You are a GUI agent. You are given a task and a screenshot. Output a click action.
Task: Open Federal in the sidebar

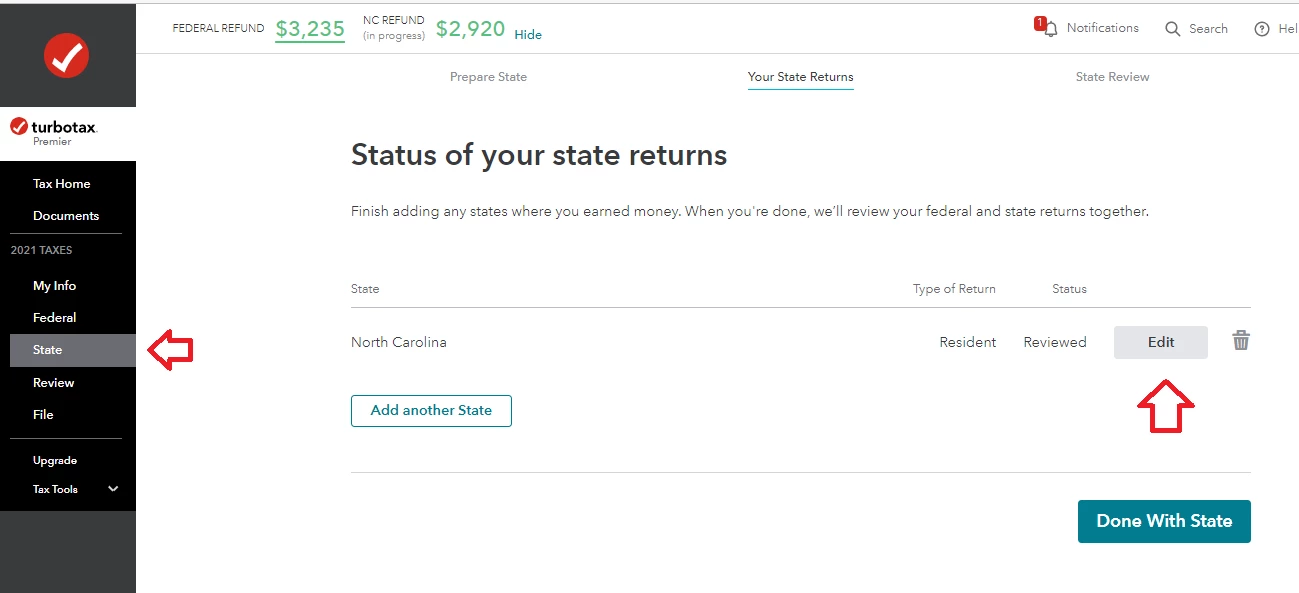coord(55,318)
